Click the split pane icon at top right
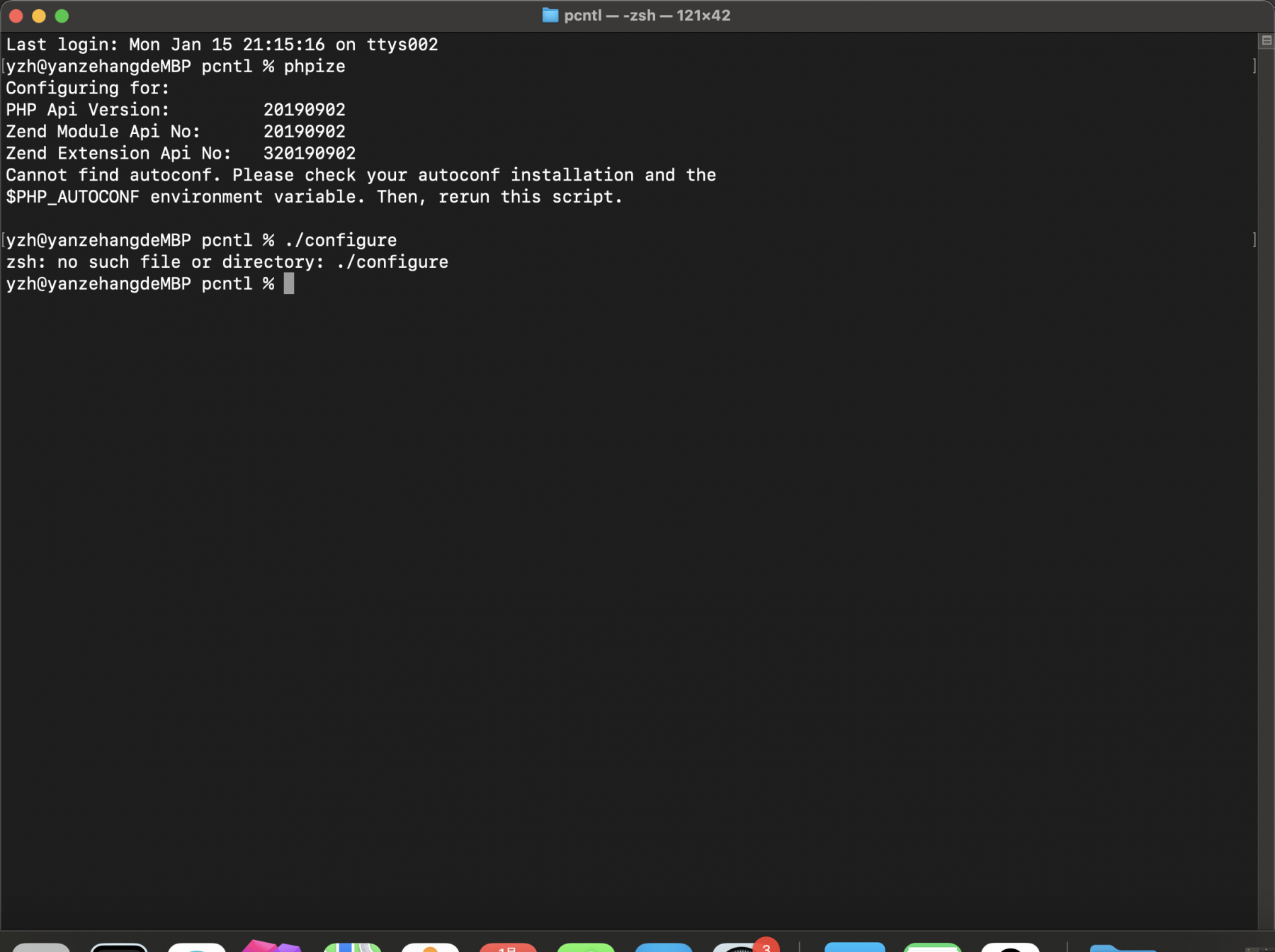 click(1266, 40)
